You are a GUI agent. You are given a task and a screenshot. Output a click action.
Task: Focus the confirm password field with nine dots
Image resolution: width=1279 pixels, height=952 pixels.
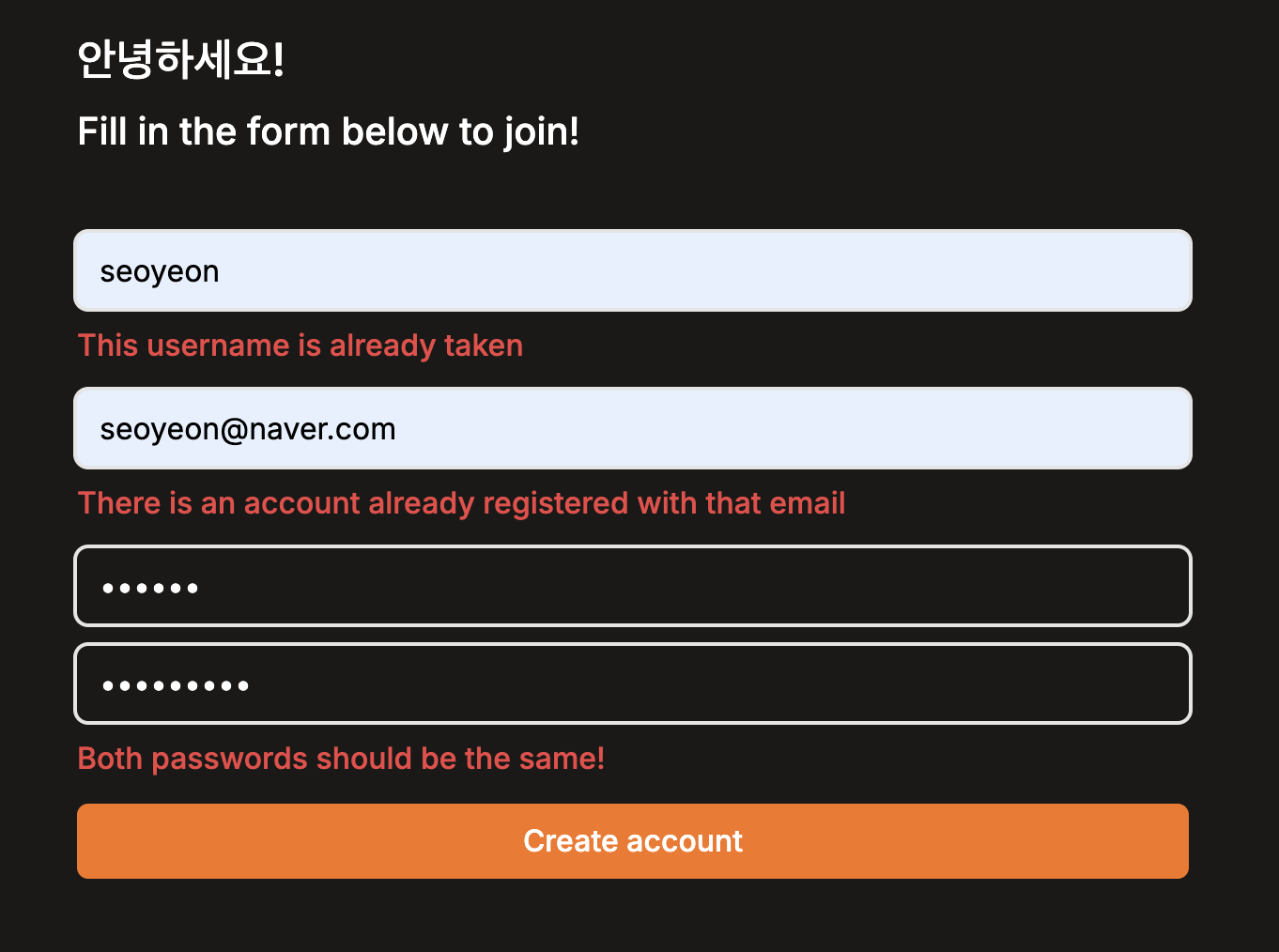(633, 683)
